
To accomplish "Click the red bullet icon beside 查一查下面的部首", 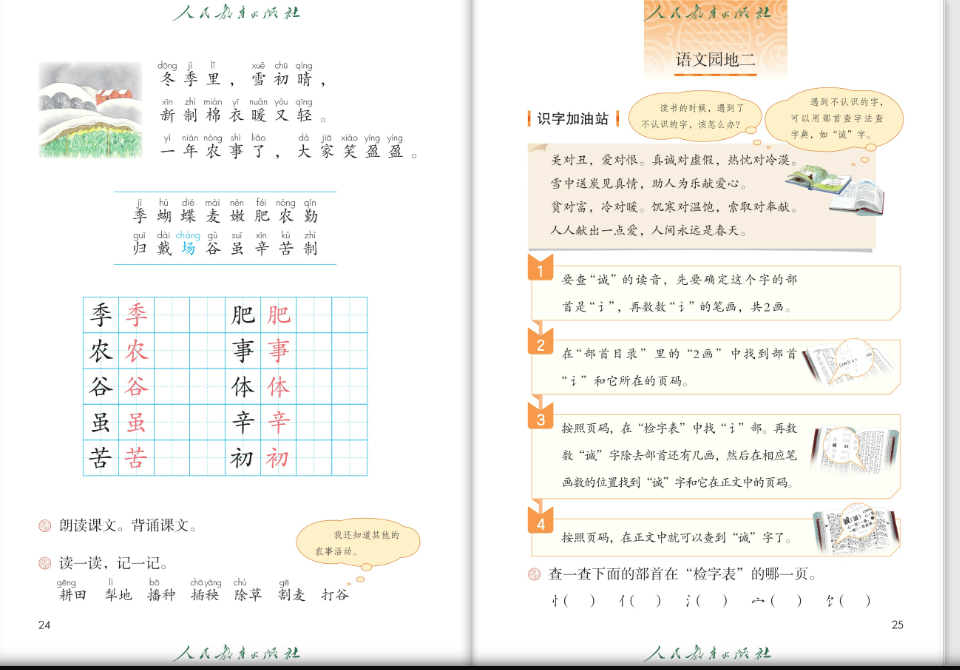I will pos(534,574).
